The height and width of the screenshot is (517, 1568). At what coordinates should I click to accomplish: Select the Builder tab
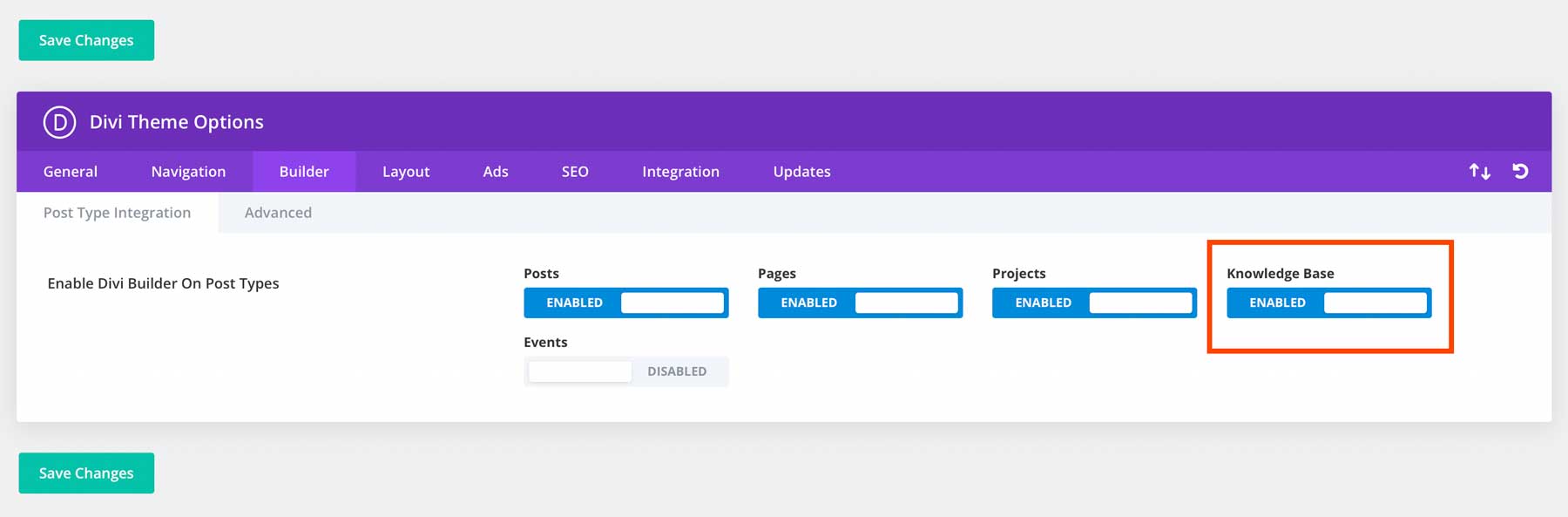coord(304,172)
